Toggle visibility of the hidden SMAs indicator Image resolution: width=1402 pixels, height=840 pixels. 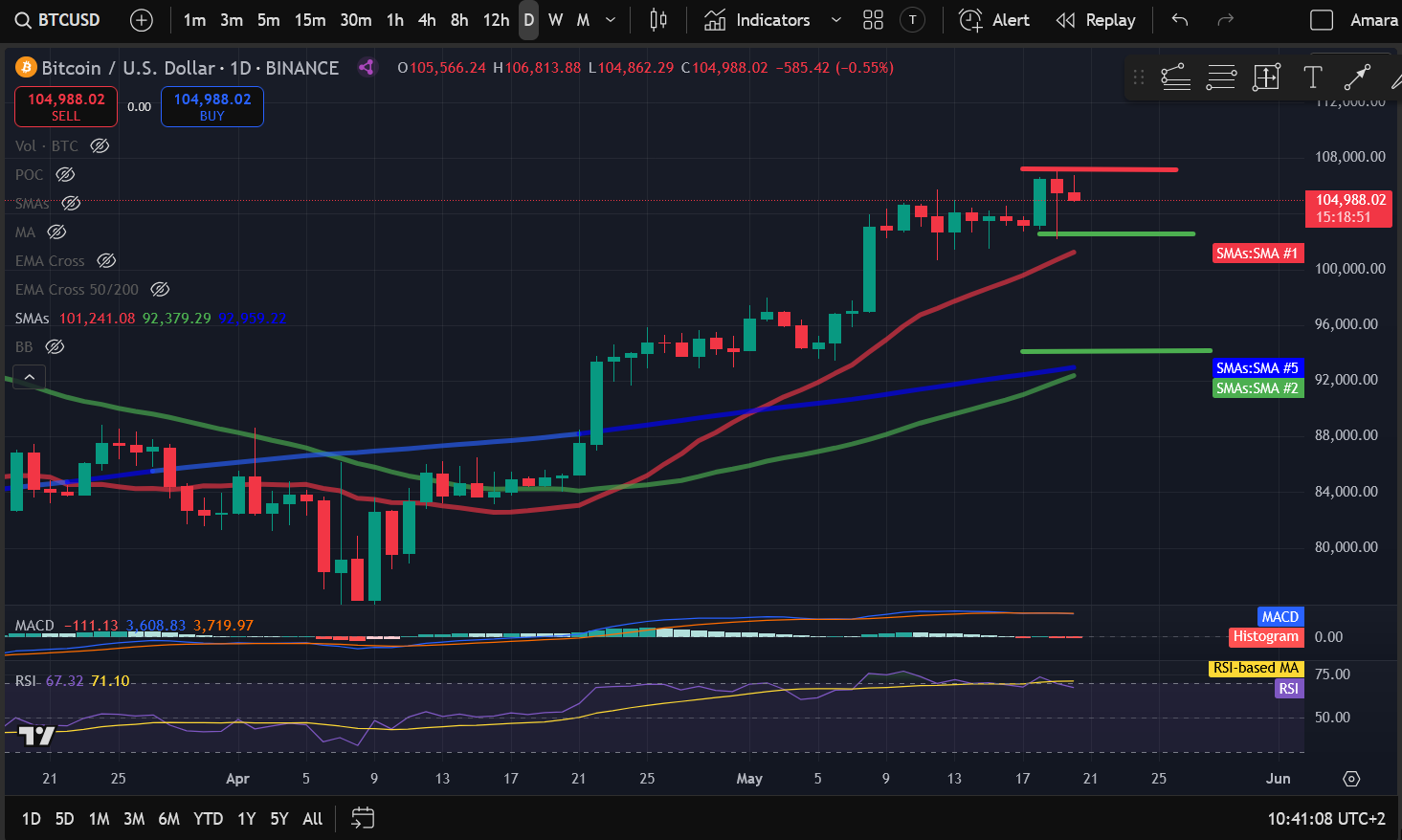pyautogui.click(x=71, y=204)
